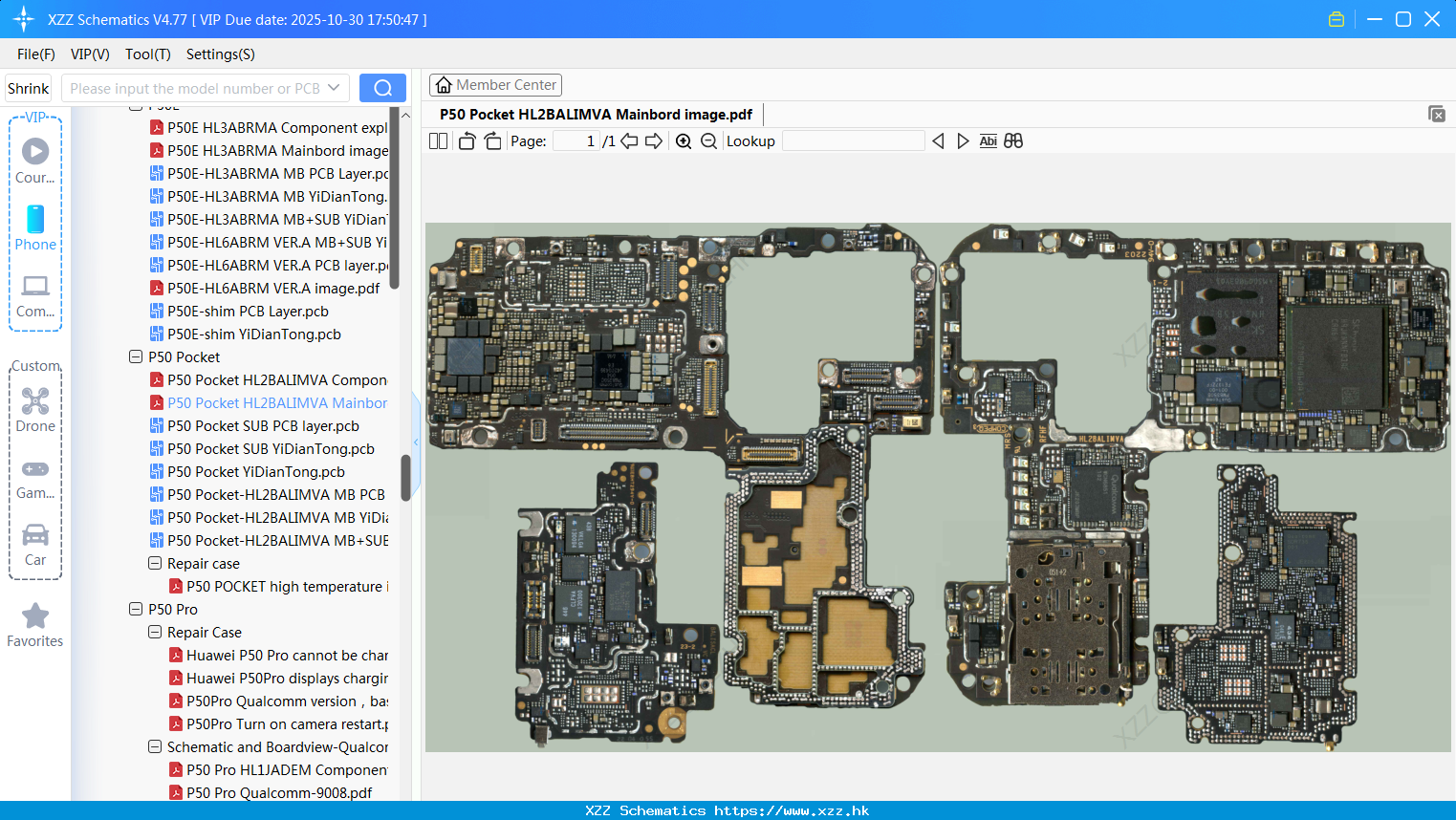1456x820 pixels.
Task: Select the P50 Pocket Mainbord image.pdf tab
Action: (596, 115)
